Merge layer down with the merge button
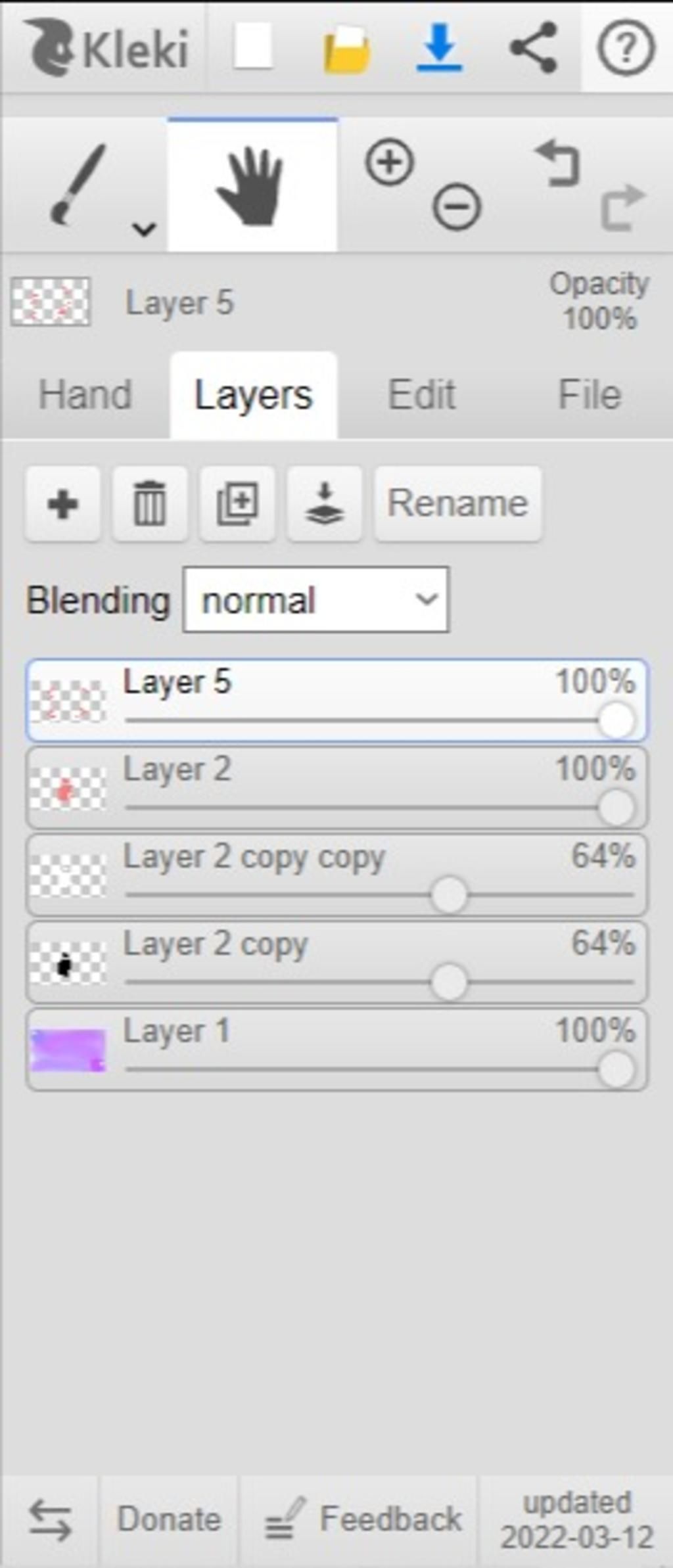Screen dimensions: 673x1568 click(325, 504)
